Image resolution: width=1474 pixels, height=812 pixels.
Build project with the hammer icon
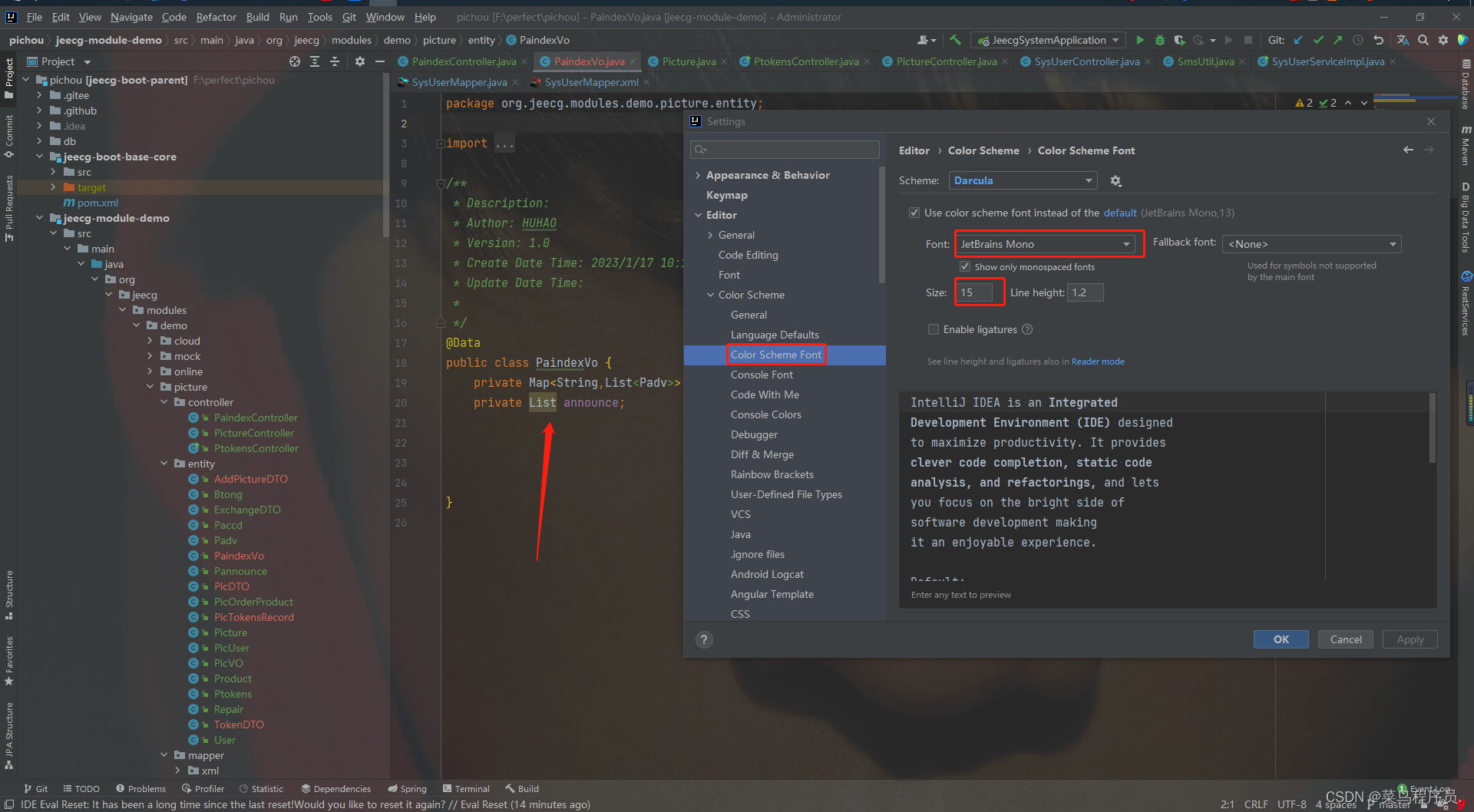point(955,40)
